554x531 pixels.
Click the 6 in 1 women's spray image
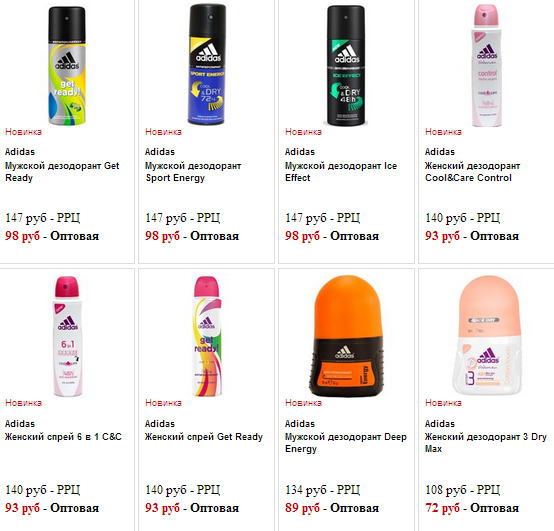click(x=68, y=336)
